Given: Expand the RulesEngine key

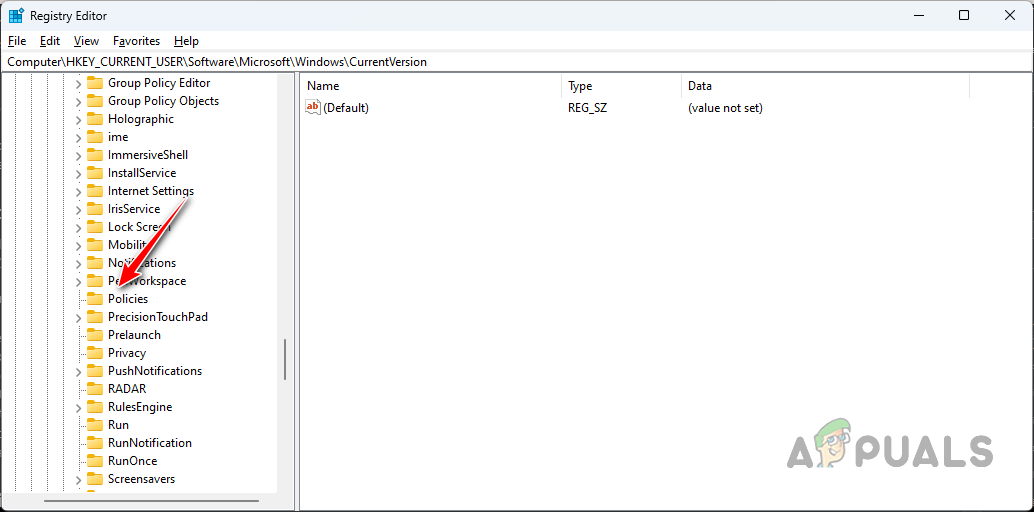Looking at the screenshot, I should (78, 407).
